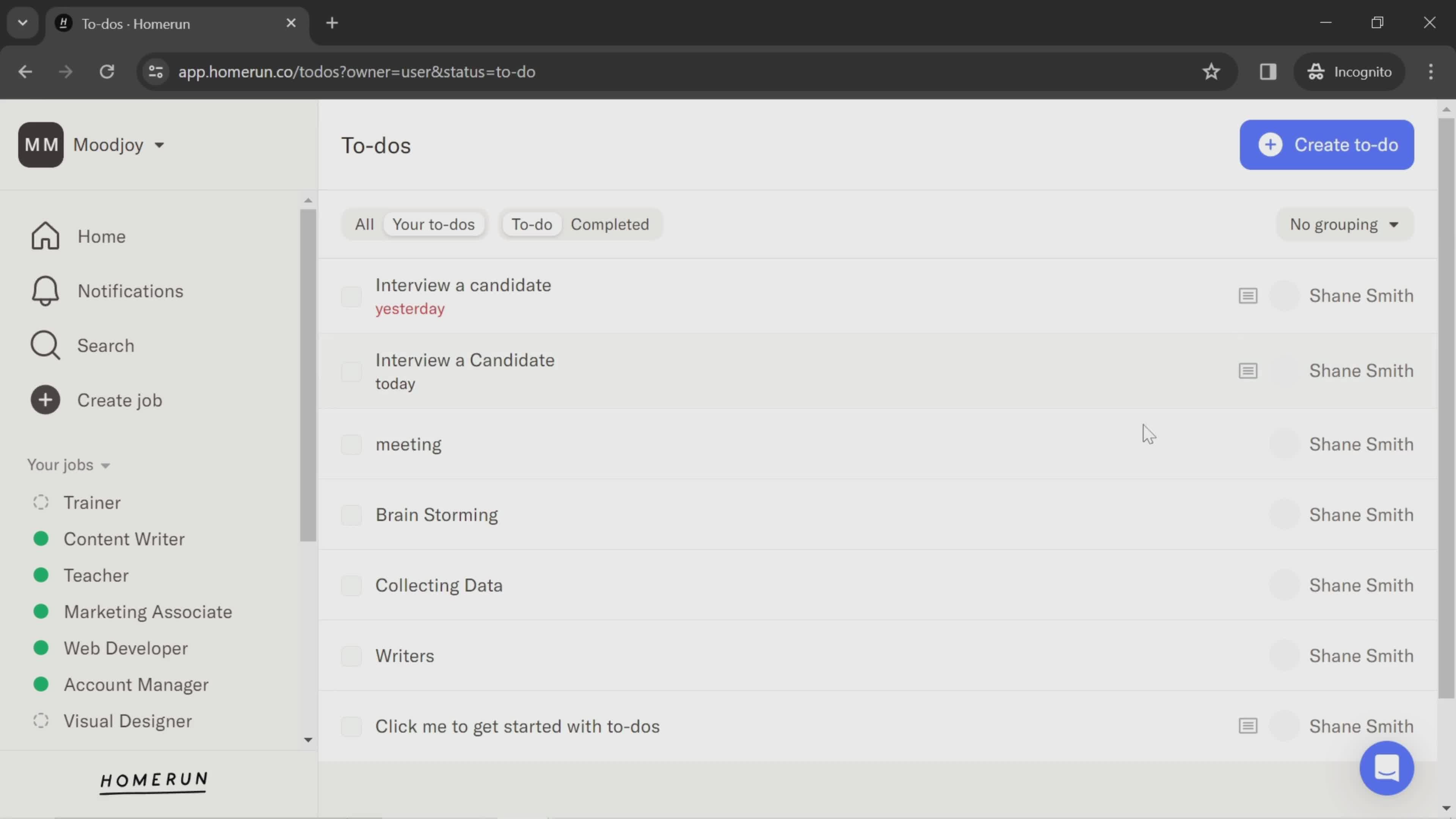Open the chat support bubble
Image resolution: width=1456 pixels, height=819 pixels.
pos(1387,768)
